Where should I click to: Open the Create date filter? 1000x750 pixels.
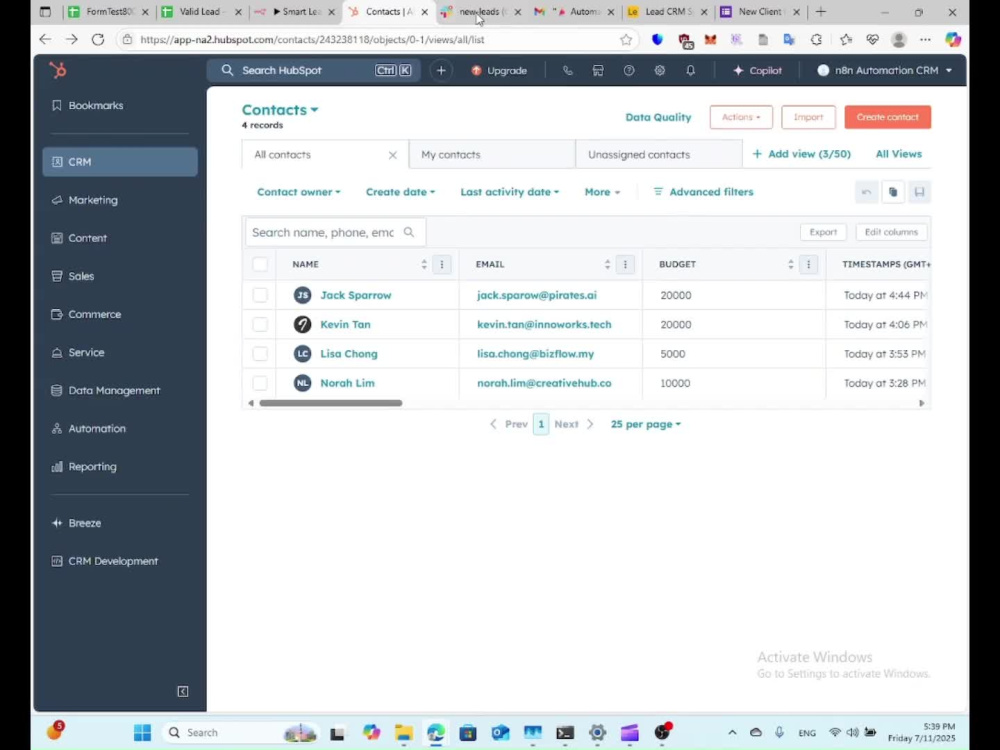(400, 192)
